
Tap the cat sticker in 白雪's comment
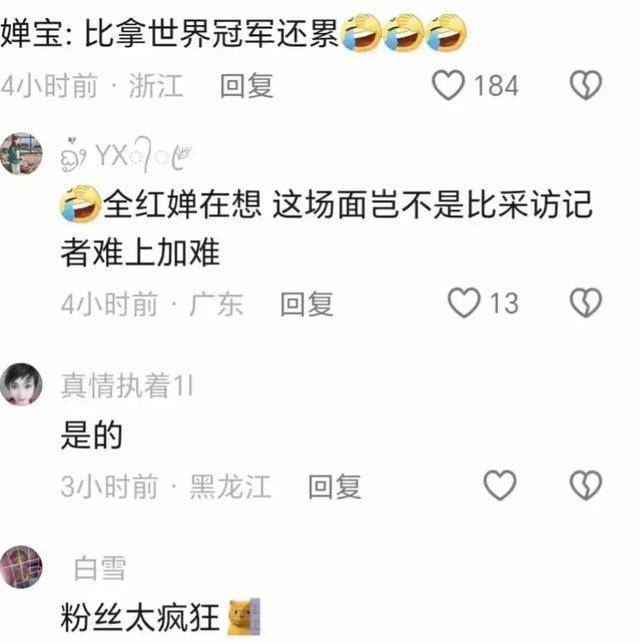point(244,616)
